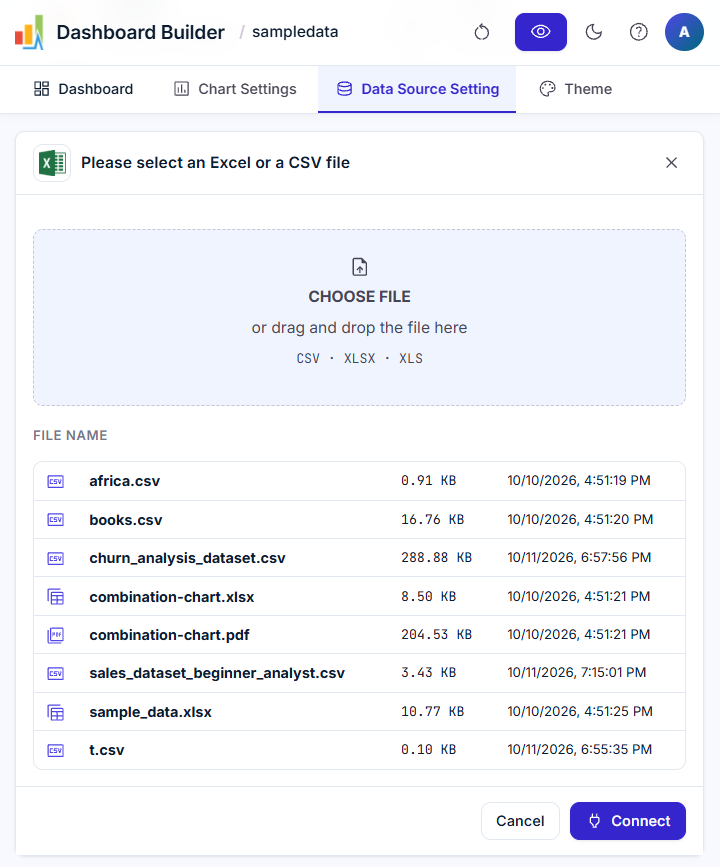Screen dimensions: 720x867
Task: Click spreadsheet icon beside combination-chart.xlsx
Action: [55, 597]
